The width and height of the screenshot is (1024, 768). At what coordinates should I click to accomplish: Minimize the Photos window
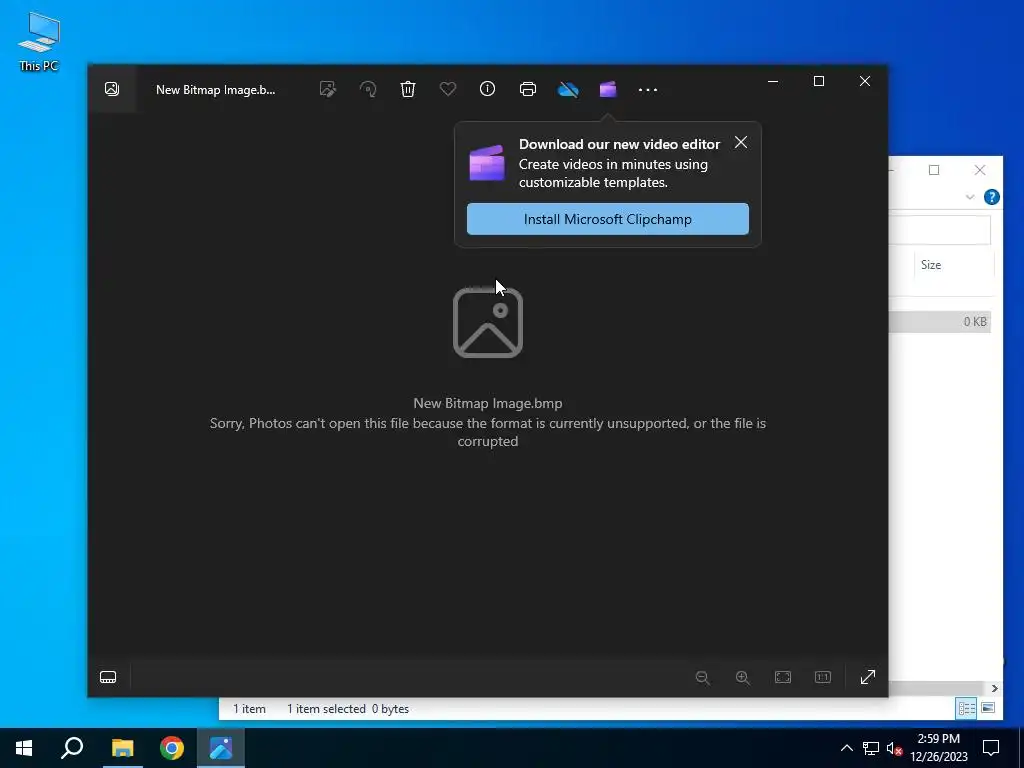(x=773, y=81)
